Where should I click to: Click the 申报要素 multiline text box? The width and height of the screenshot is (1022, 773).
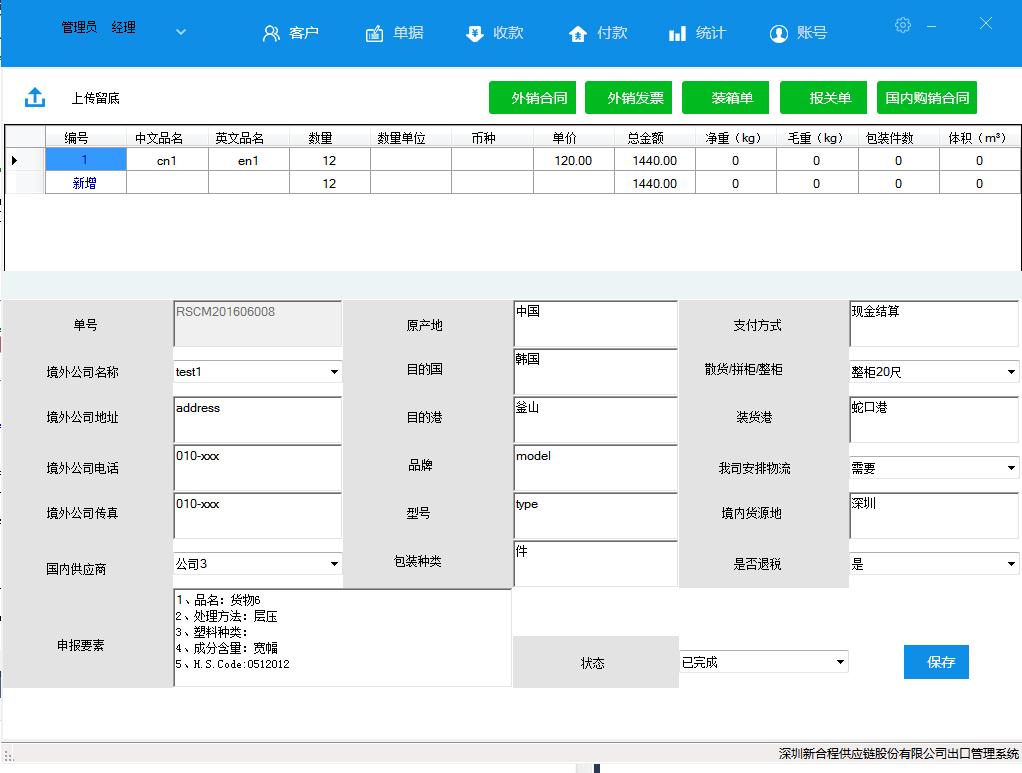(x=342, y=638)
